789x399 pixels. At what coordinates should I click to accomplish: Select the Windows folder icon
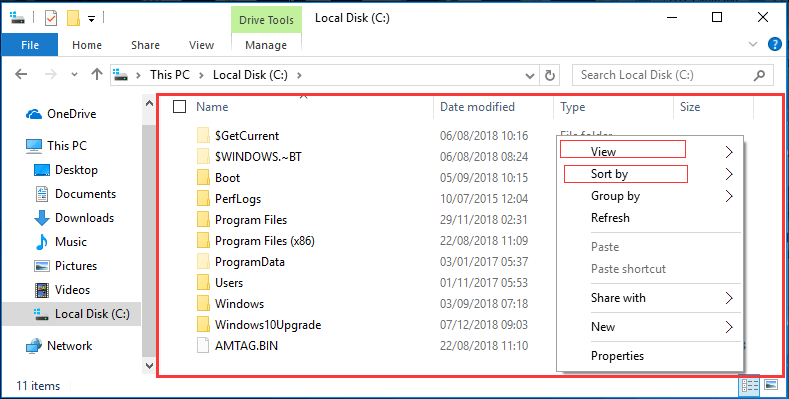[203, 304]
